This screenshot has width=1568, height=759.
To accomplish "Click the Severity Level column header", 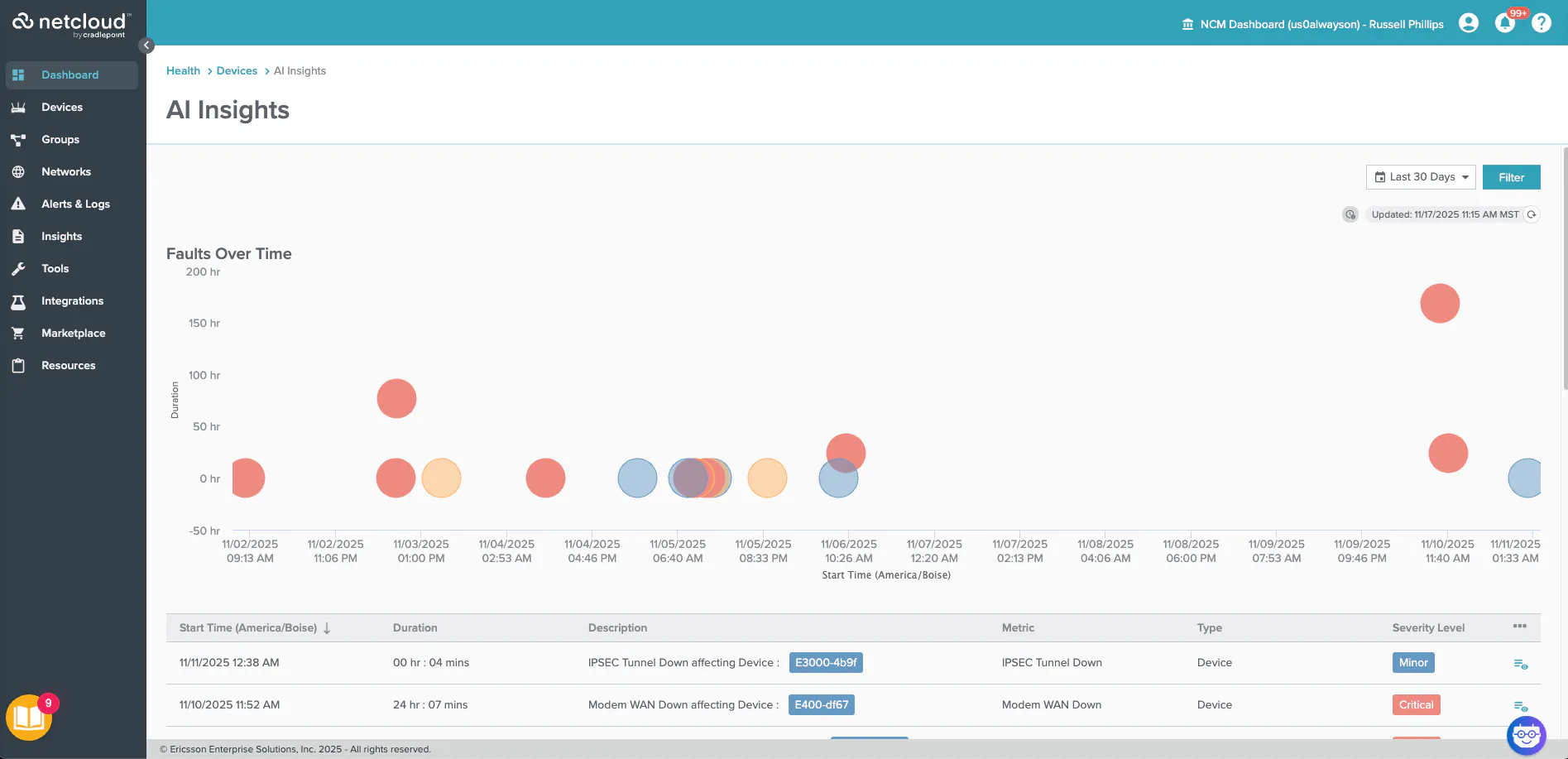I will (1428, 627).
